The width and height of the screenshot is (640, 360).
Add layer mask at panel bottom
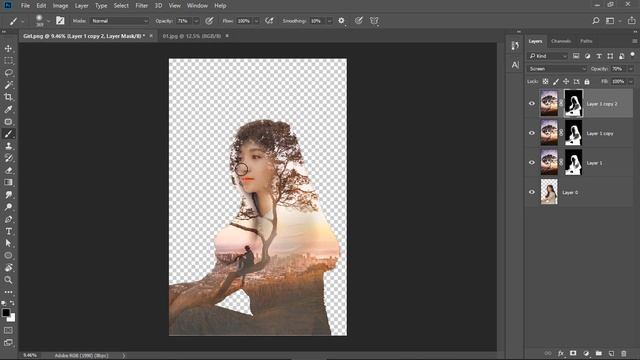[573, 353]
